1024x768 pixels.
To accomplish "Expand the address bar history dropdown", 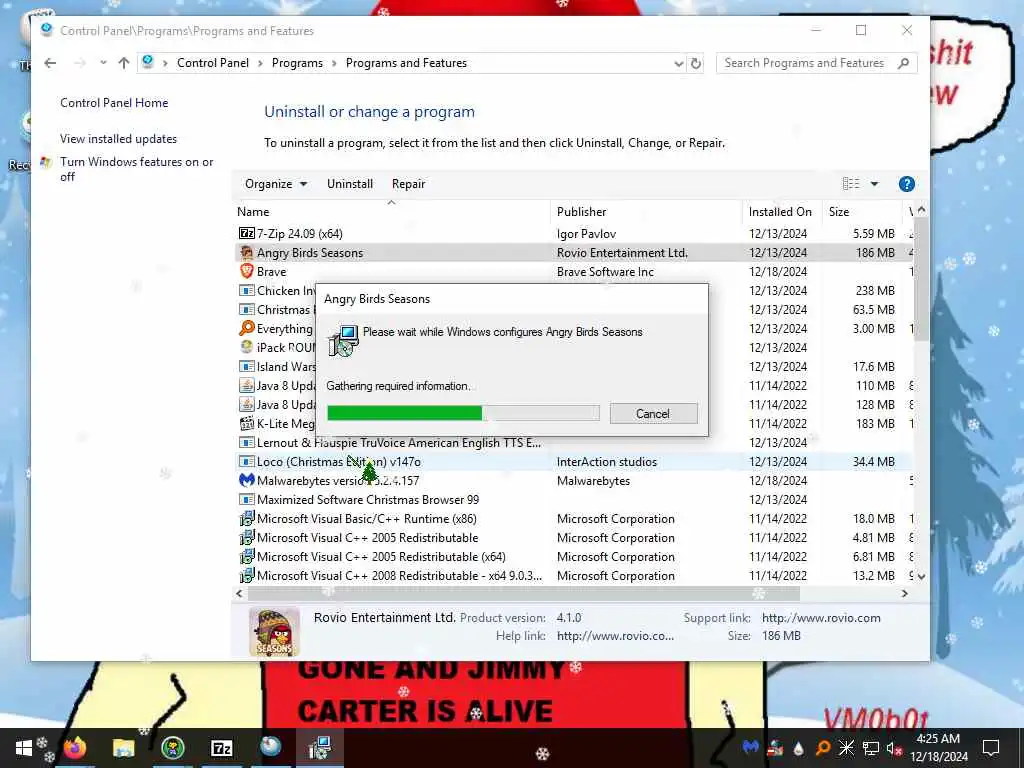I will (x=679, y=63).
